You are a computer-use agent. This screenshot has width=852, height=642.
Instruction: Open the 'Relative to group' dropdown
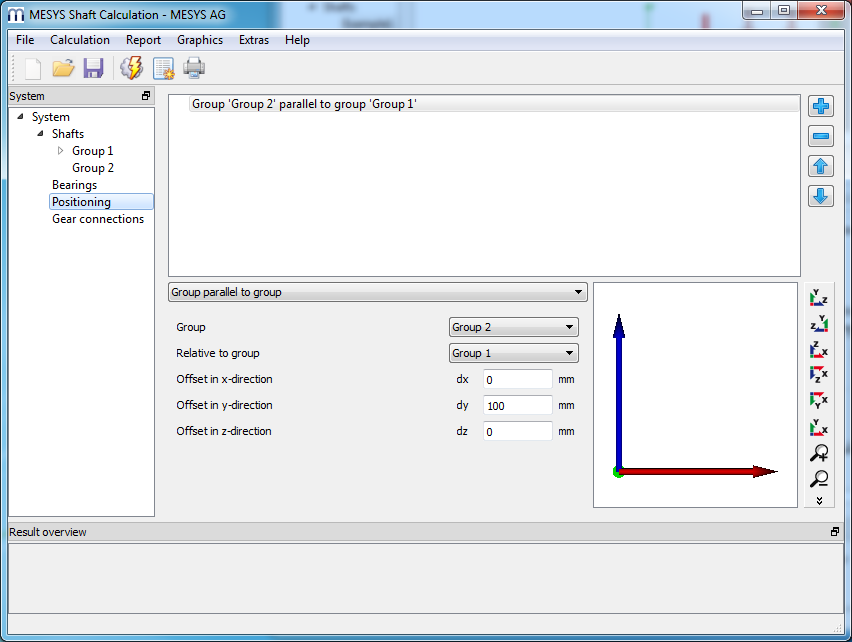[x=513, y=353]
